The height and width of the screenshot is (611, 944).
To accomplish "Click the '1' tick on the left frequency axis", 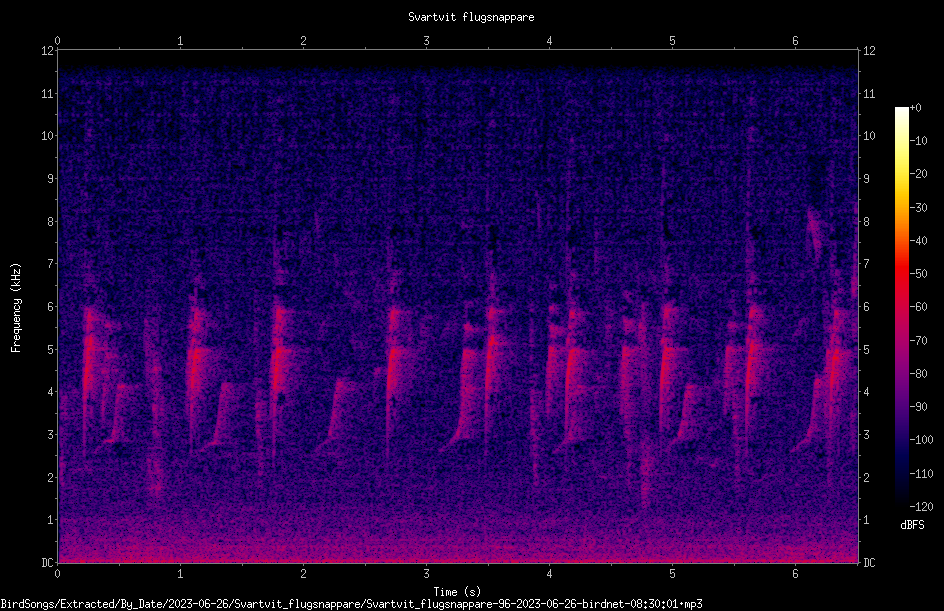I will click(50, 520).
